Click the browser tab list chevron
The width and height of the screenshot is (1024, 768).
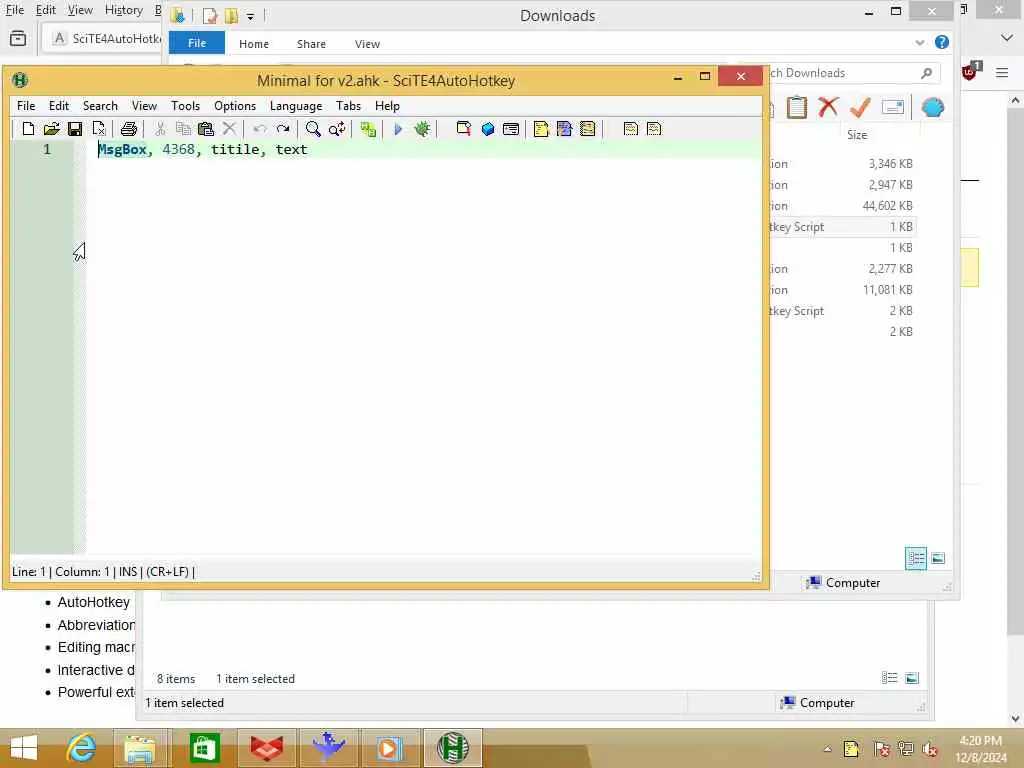pos(1006,38)
